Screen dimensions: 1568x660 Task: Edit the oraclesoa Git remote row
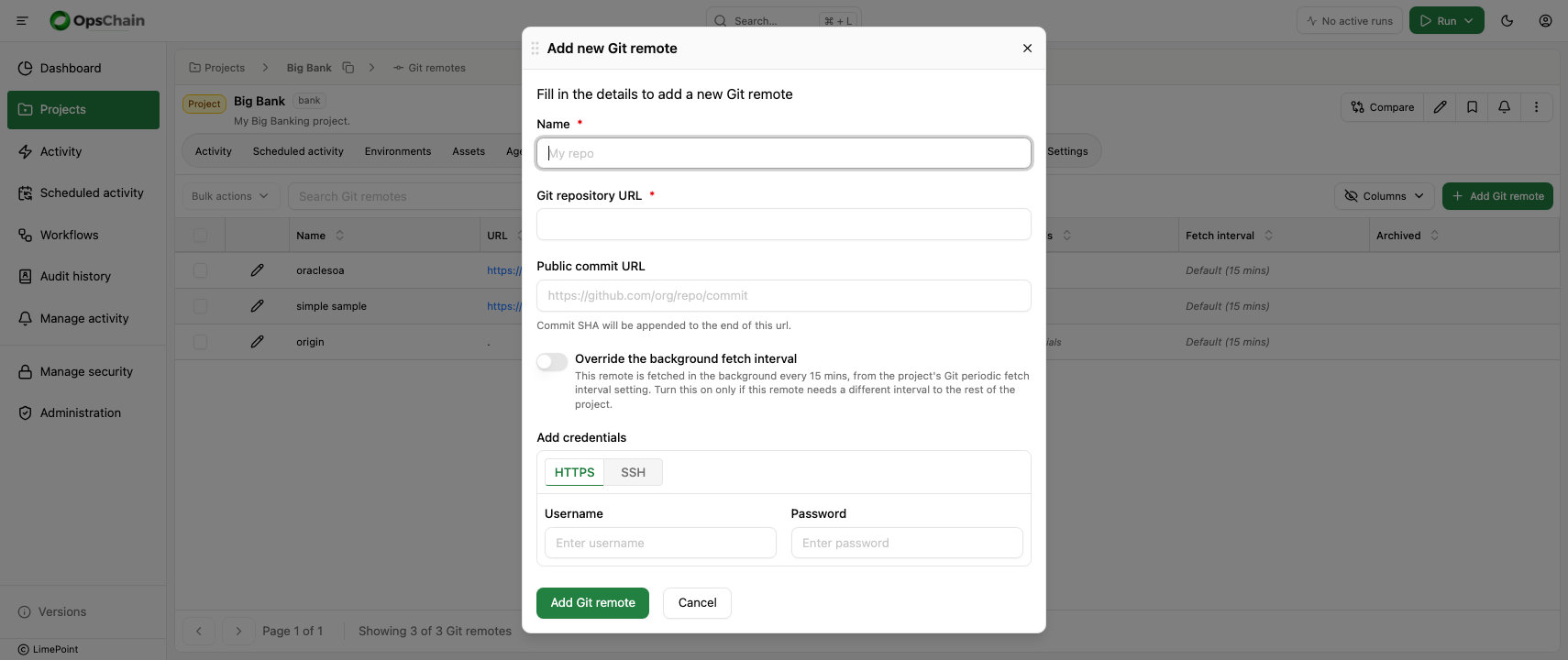[x=257, y=270]
